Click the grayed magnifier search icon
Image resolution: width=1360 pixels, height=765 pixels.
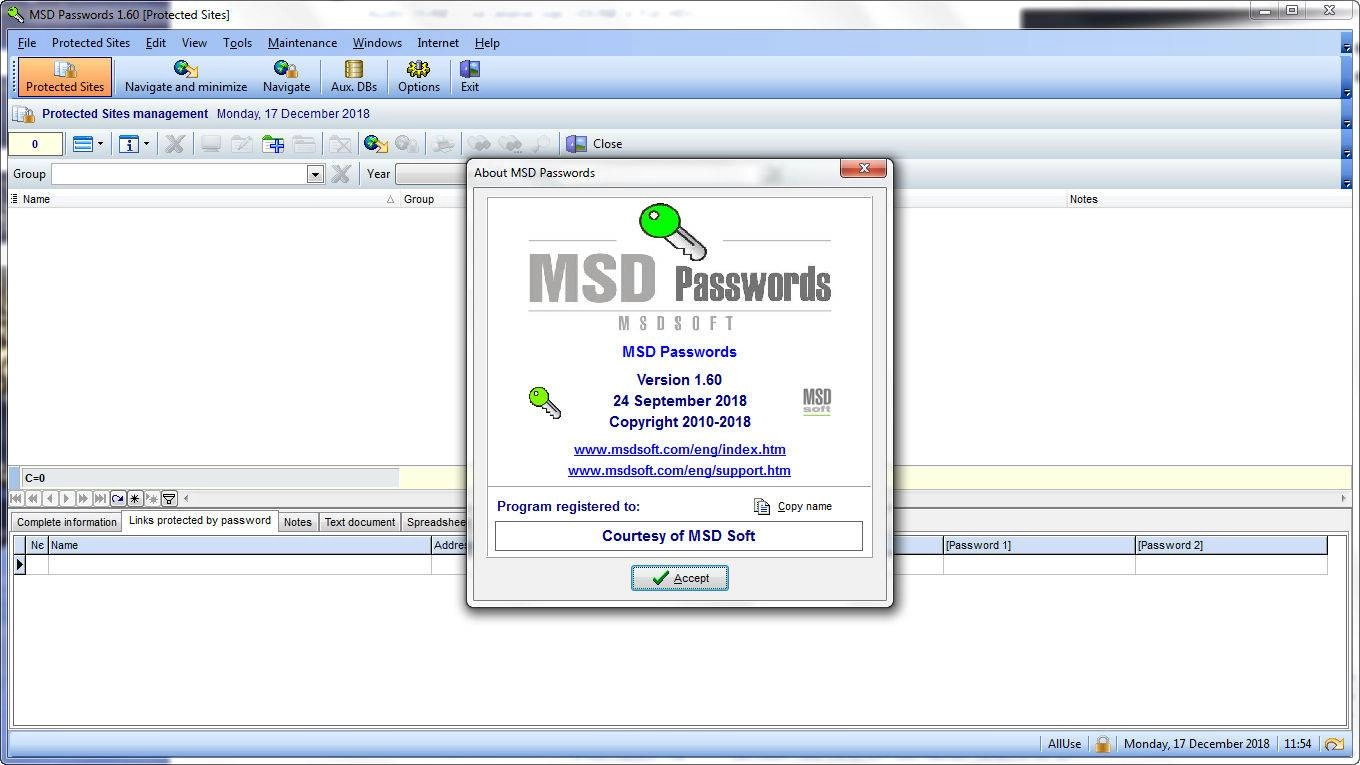541,144
